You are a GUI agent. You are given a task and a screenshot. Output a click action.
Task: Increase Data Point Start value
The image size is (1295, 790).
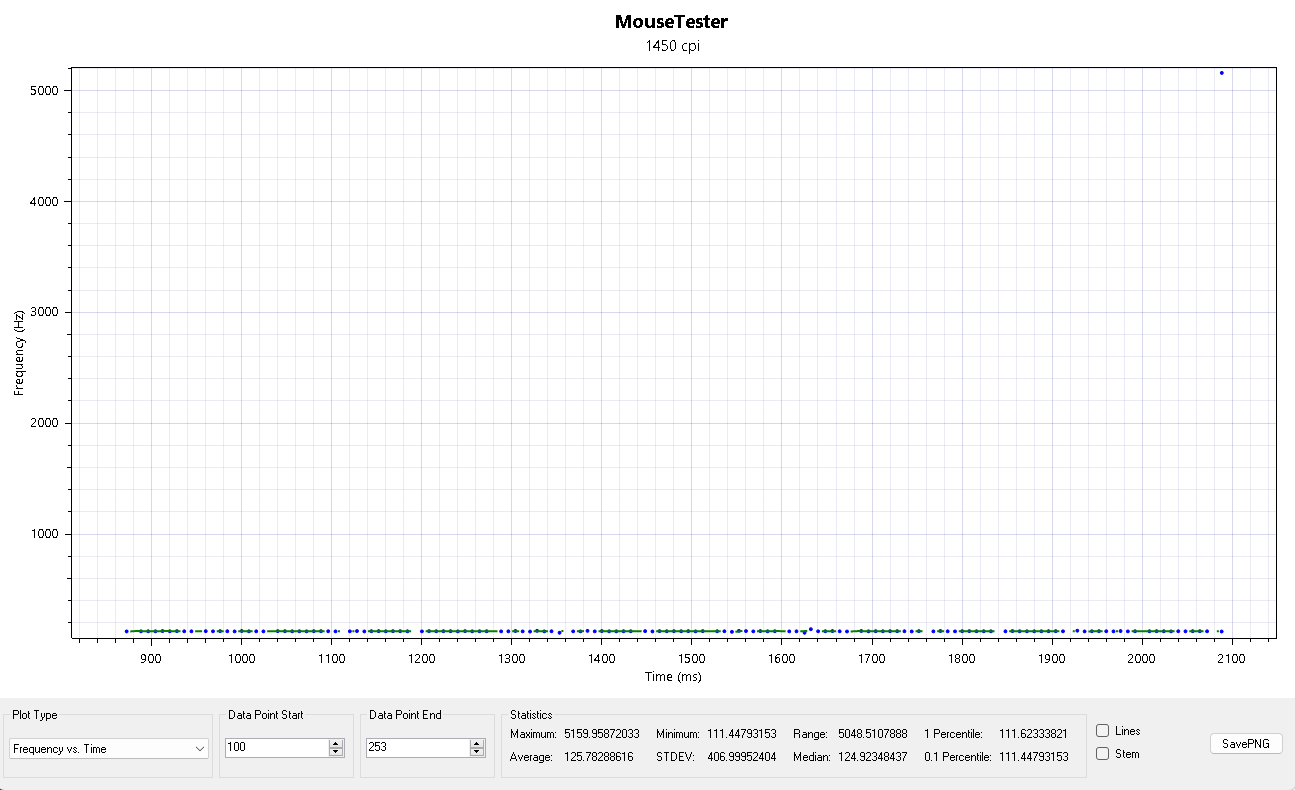(336, 743)
